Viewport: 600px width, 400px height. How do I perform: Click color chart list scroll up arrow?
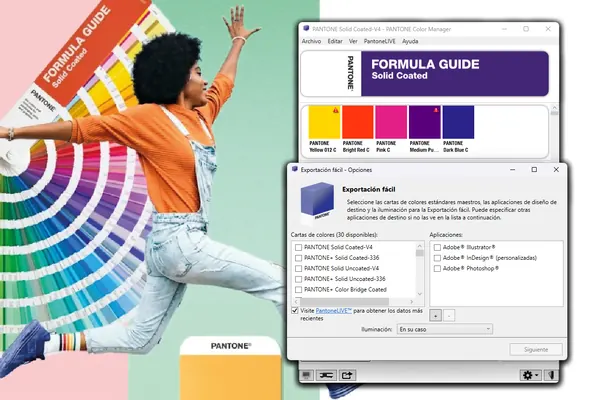tap(420, 246)
